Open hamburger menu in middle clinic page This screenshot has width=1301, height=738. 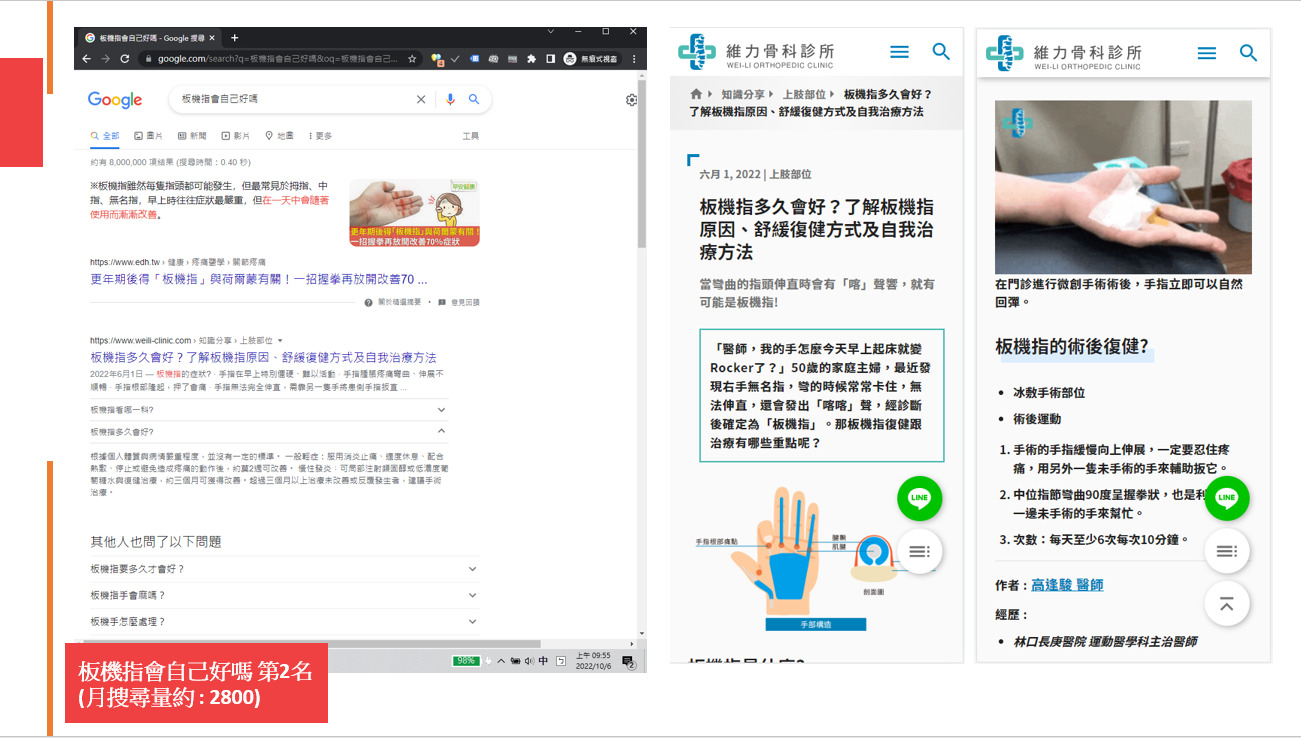[899, 52]
